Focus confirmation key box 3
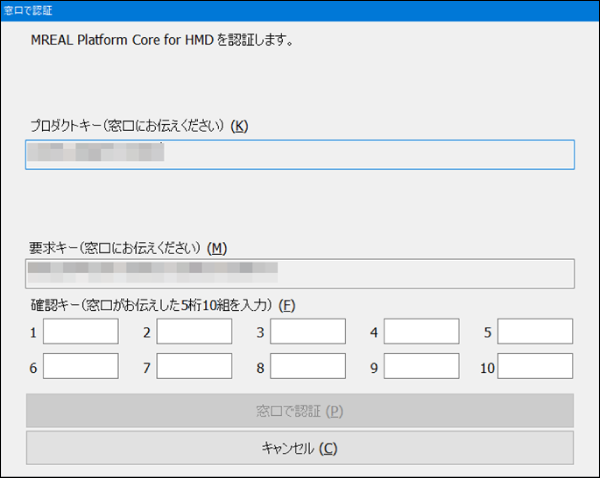 click(308, 331)
